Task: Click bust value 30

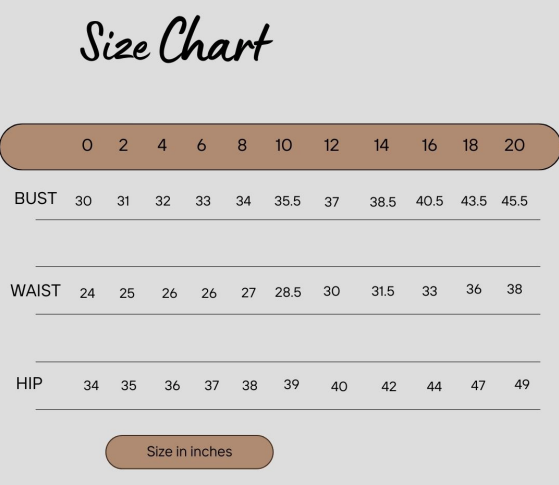Action: pos(83,201)
